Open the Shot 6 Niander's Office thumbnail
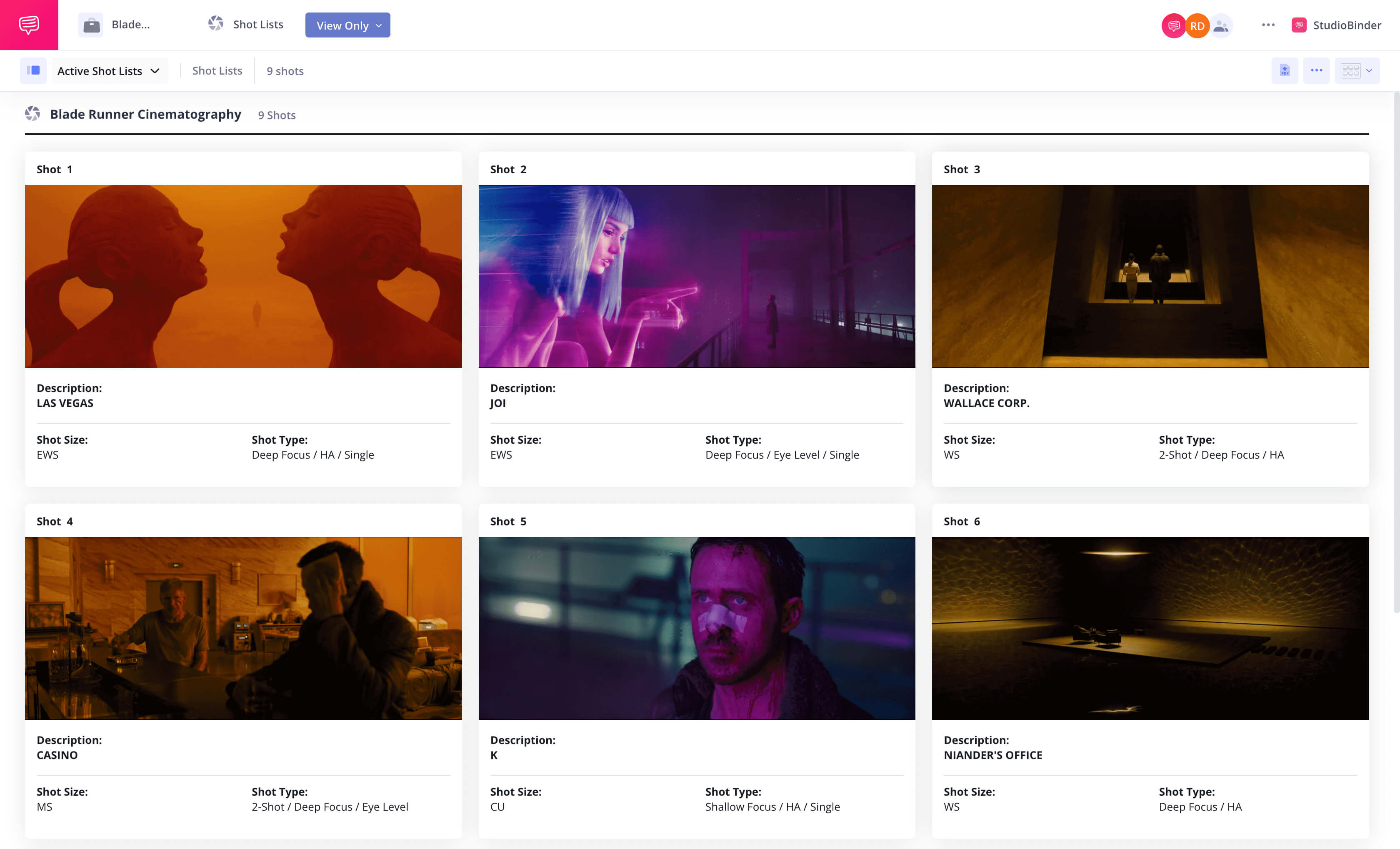This screenshot has width=1400, height=849. [1150, 628]
